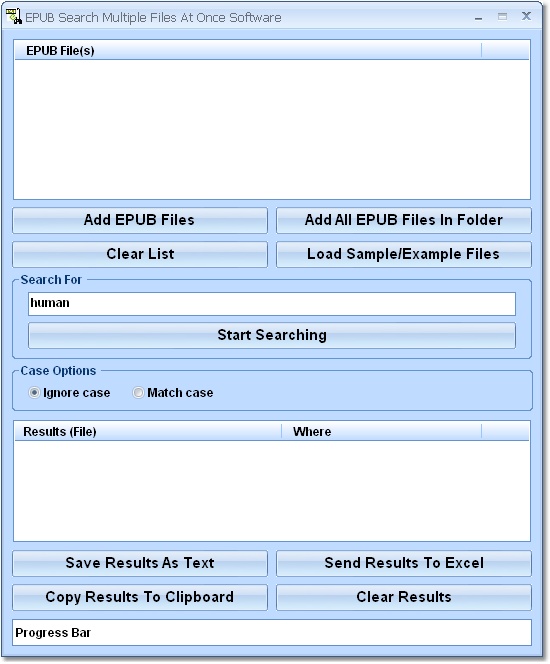550x664 pixels.
Task: Click the Where column header
Action: pyautogui.click(x=381, y=432)
